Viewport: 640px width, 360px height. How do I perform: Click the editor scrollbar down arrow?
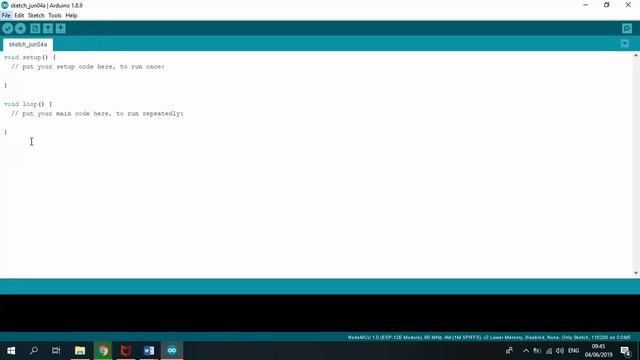coord(636,273)
